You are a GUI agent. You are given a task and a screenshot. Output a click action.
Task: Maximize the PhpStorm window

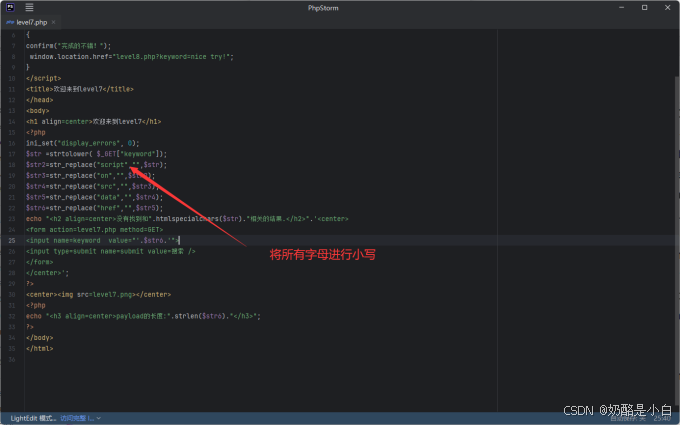click(645, 7)
